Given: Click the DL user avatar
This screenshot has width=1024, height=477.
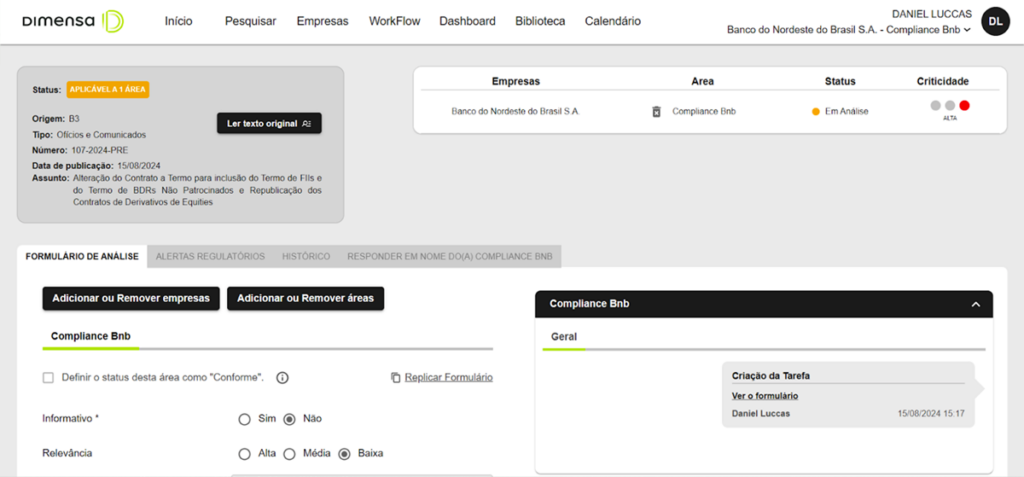Looking at the screenshot, I should 996,21.
